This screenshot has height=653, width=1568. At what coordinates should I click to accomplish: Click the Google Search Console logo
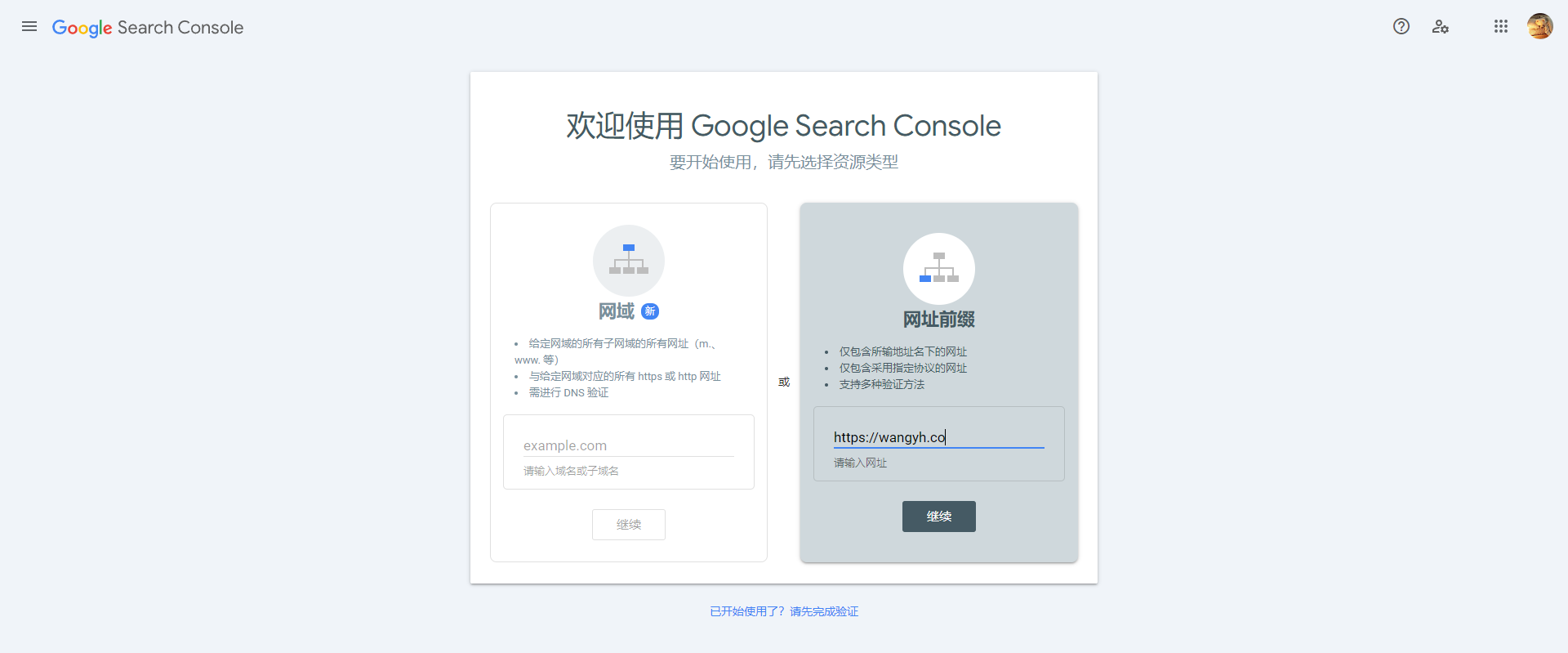point(148,27)
